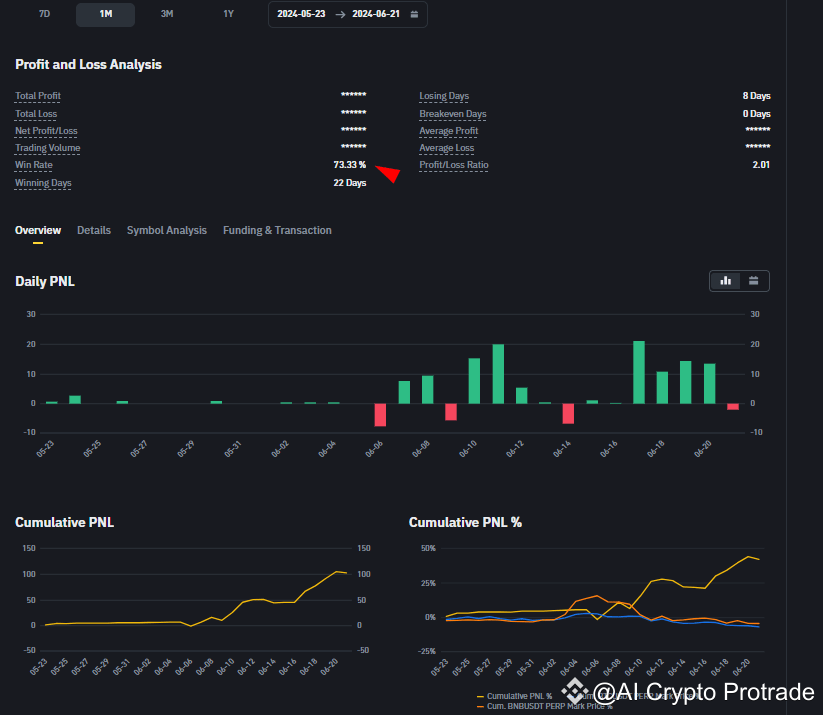
Task: Click the Winning Days label
Action: pyautogui.click(x=43, y=183)
